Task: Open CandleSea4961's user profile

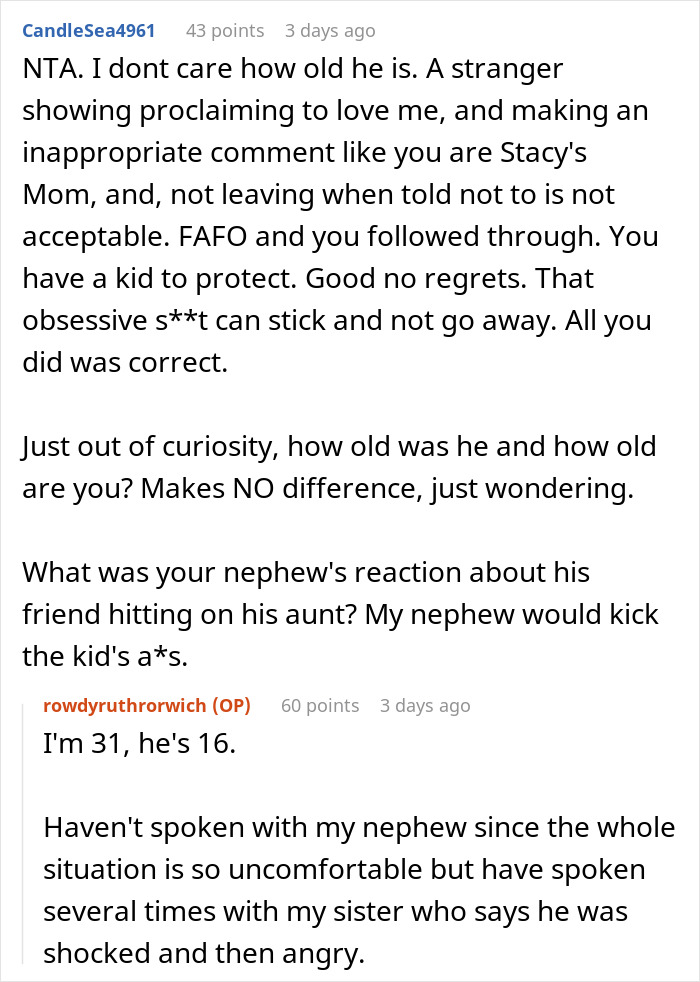Action: 88,30
